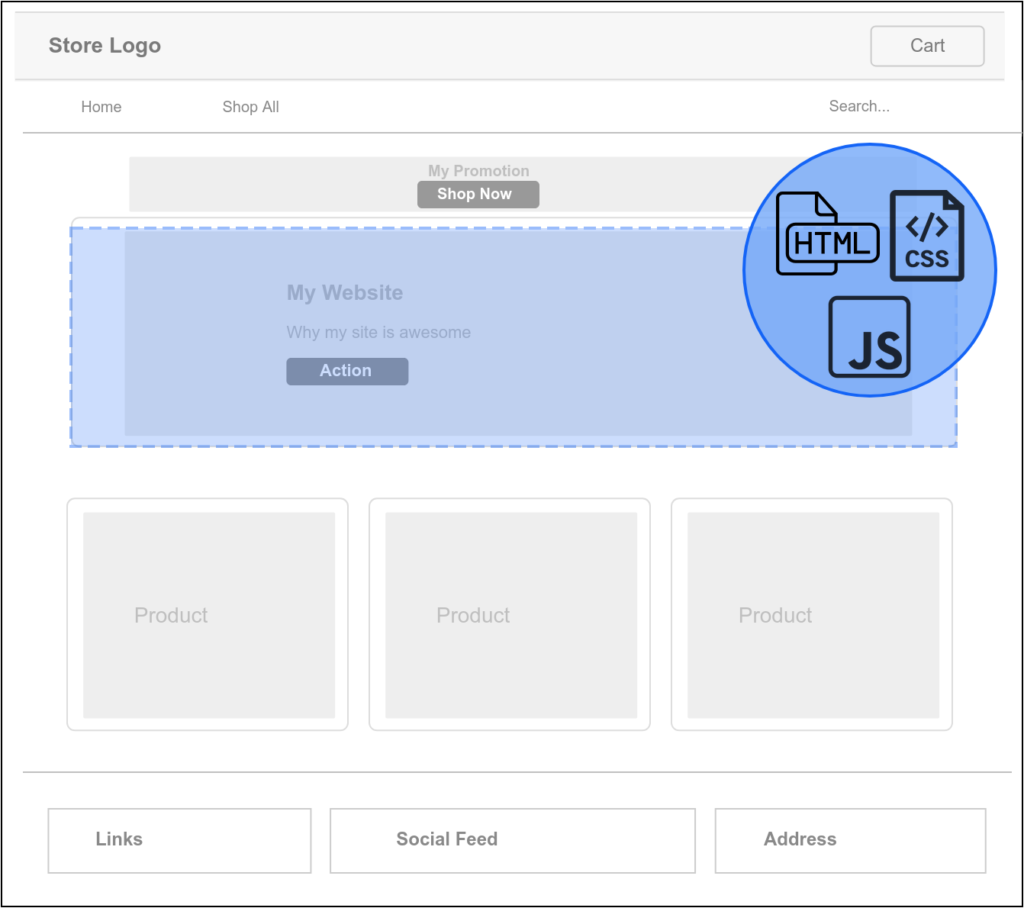
Task: Click the middle Product card
Action: coord(509,615)
